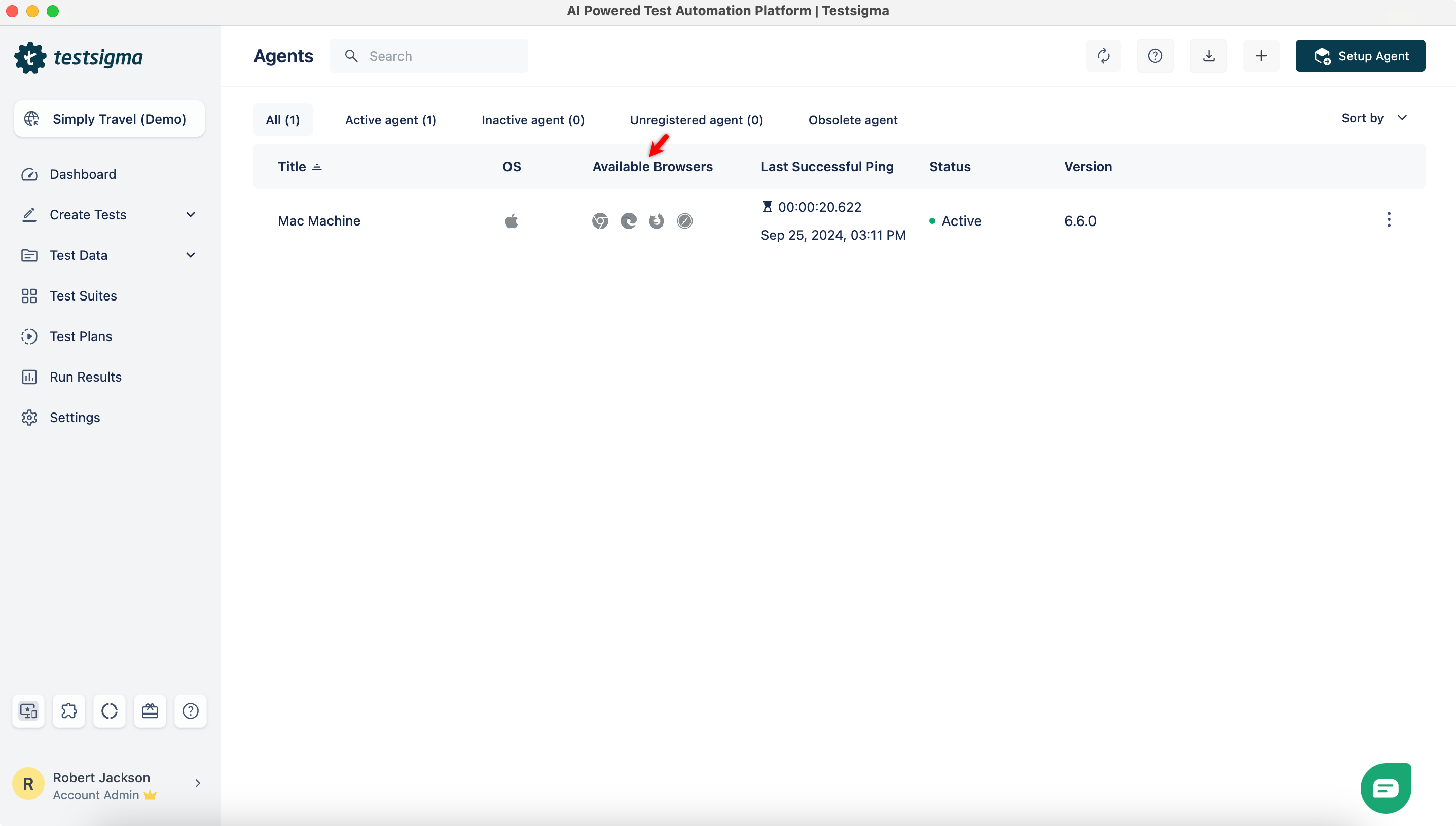Click the download agent icon
This screenshot has width=1456, height=826.
click(x=1208, y=56)
